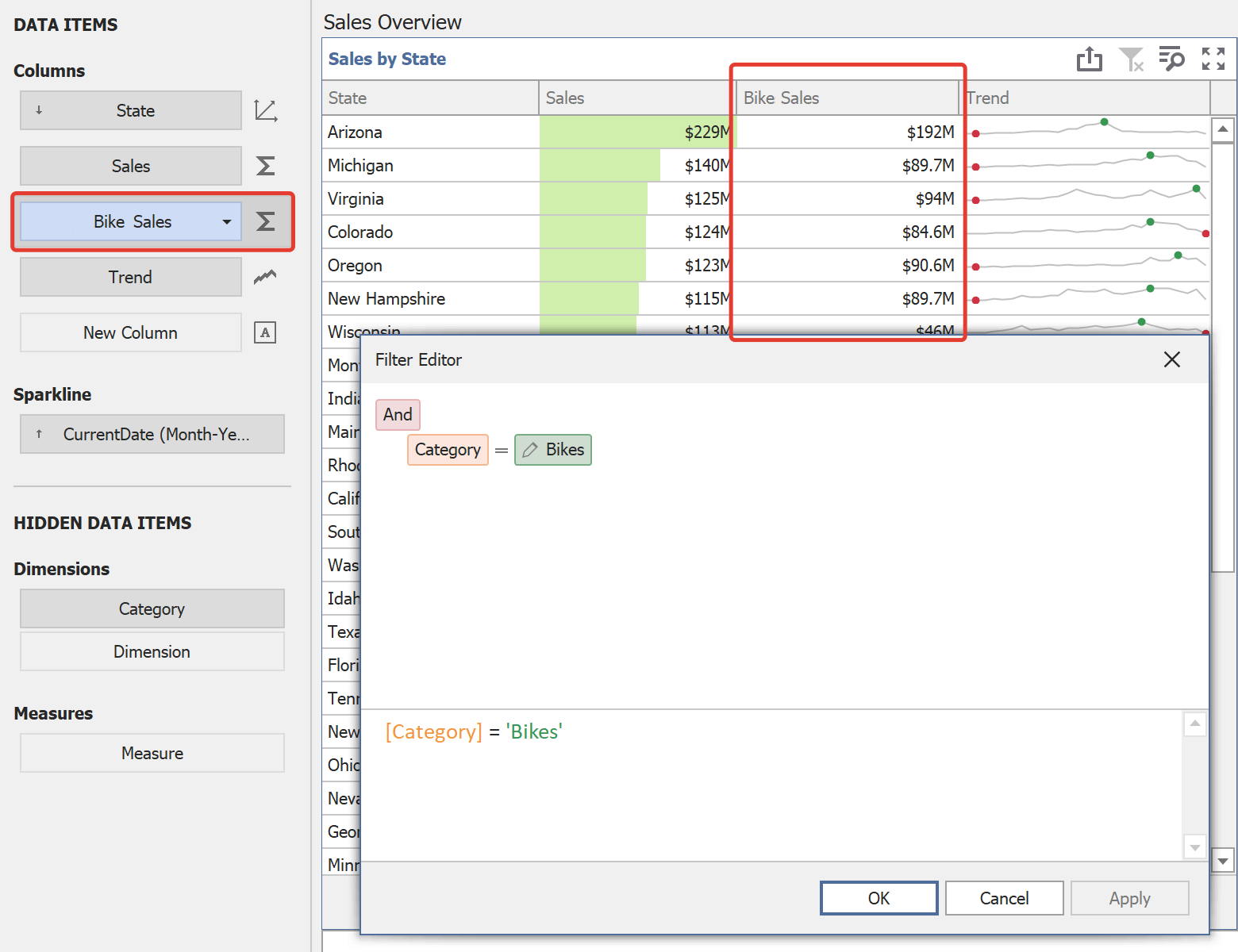Image resolution: width=1238 pixels, height=952 pixels.
Task: Click the $192M Bike Sales cell
Action: 848,132
